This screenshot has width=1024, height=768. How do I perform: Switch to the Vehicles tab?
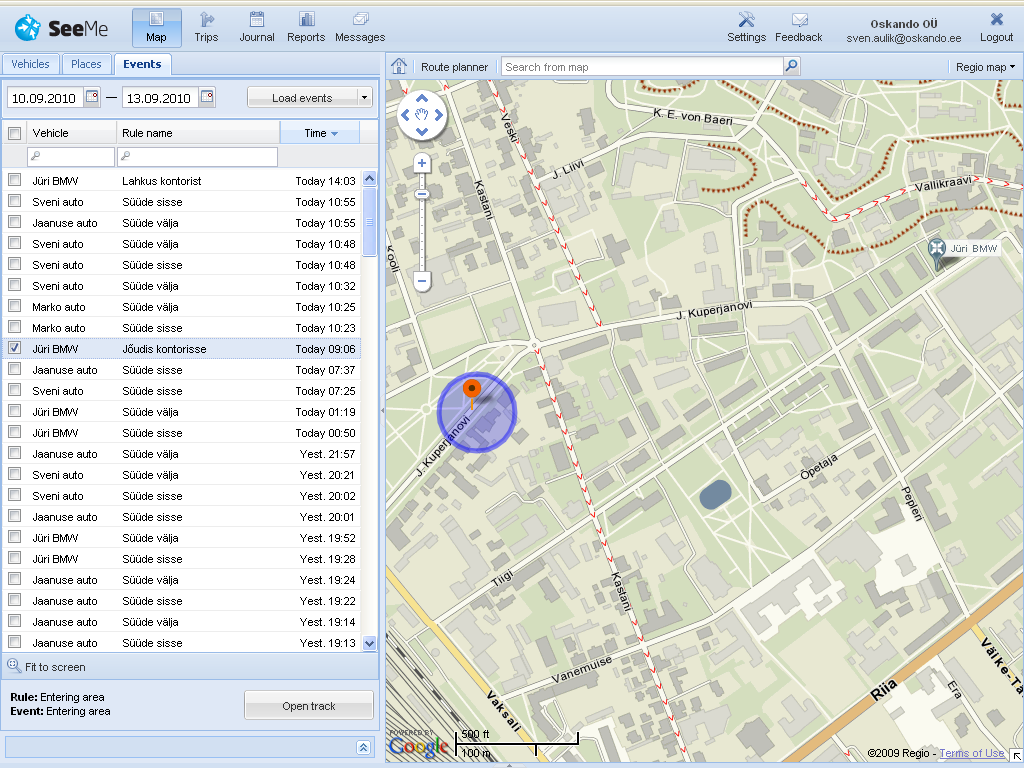30,64
